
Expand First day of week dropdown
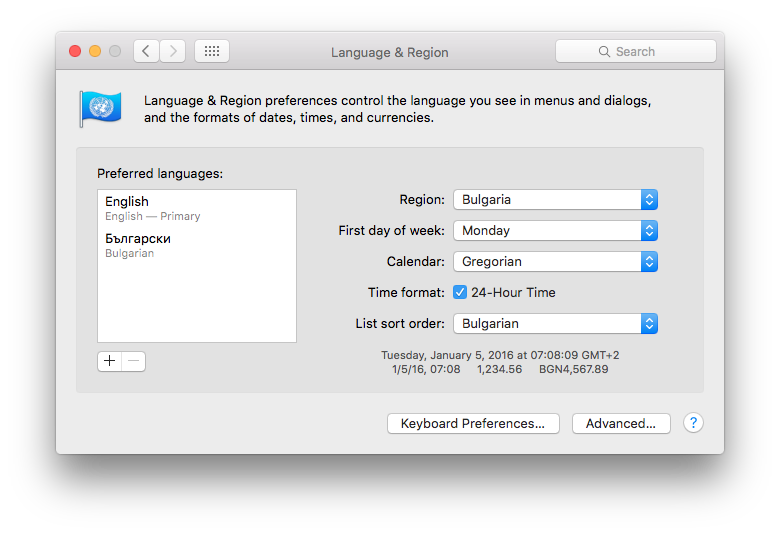click(555, 231)
